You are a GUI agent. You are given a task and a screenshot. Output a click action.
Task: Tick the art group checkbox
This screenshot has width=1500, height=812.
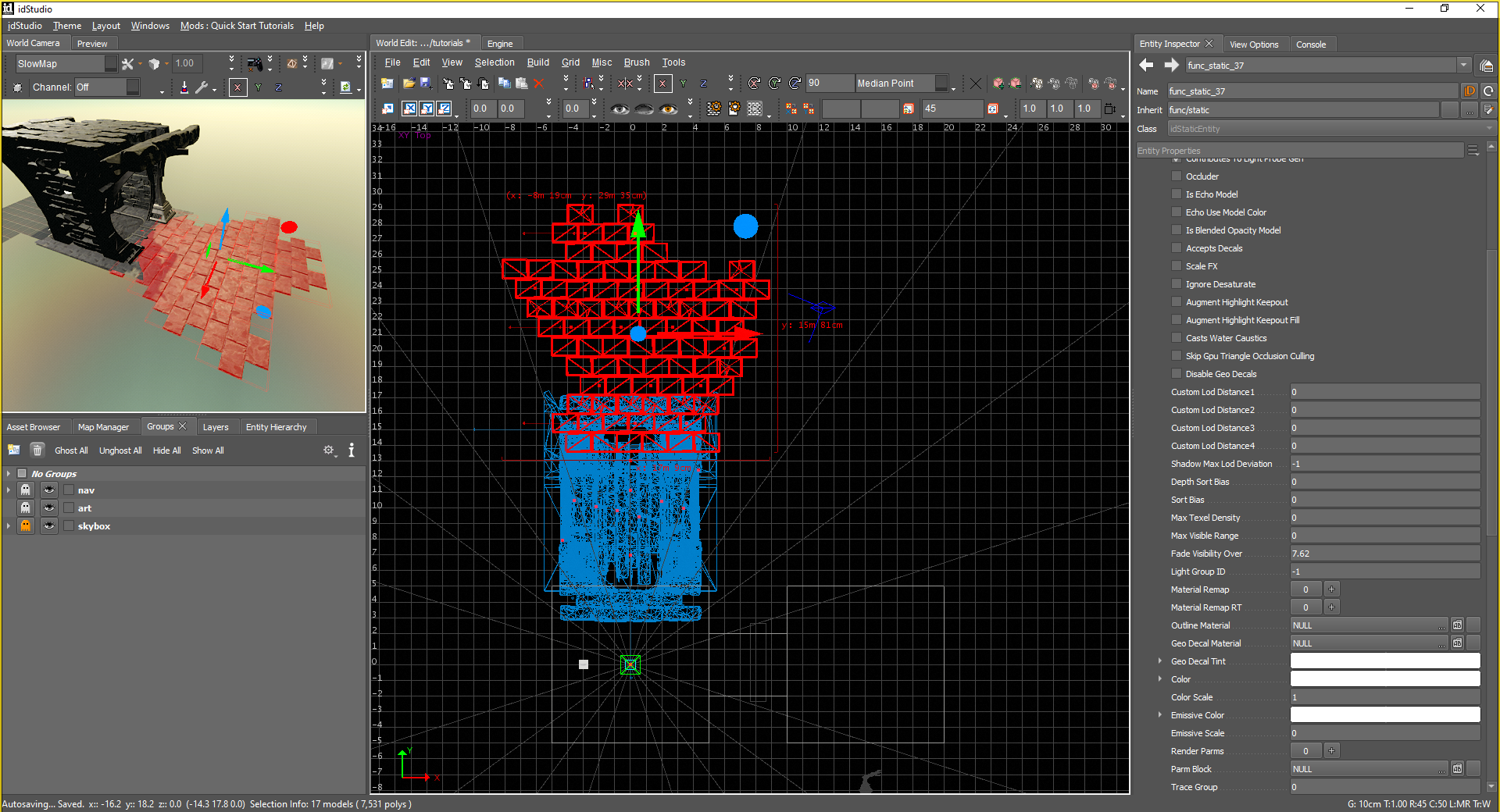click(x=69, y=508)
